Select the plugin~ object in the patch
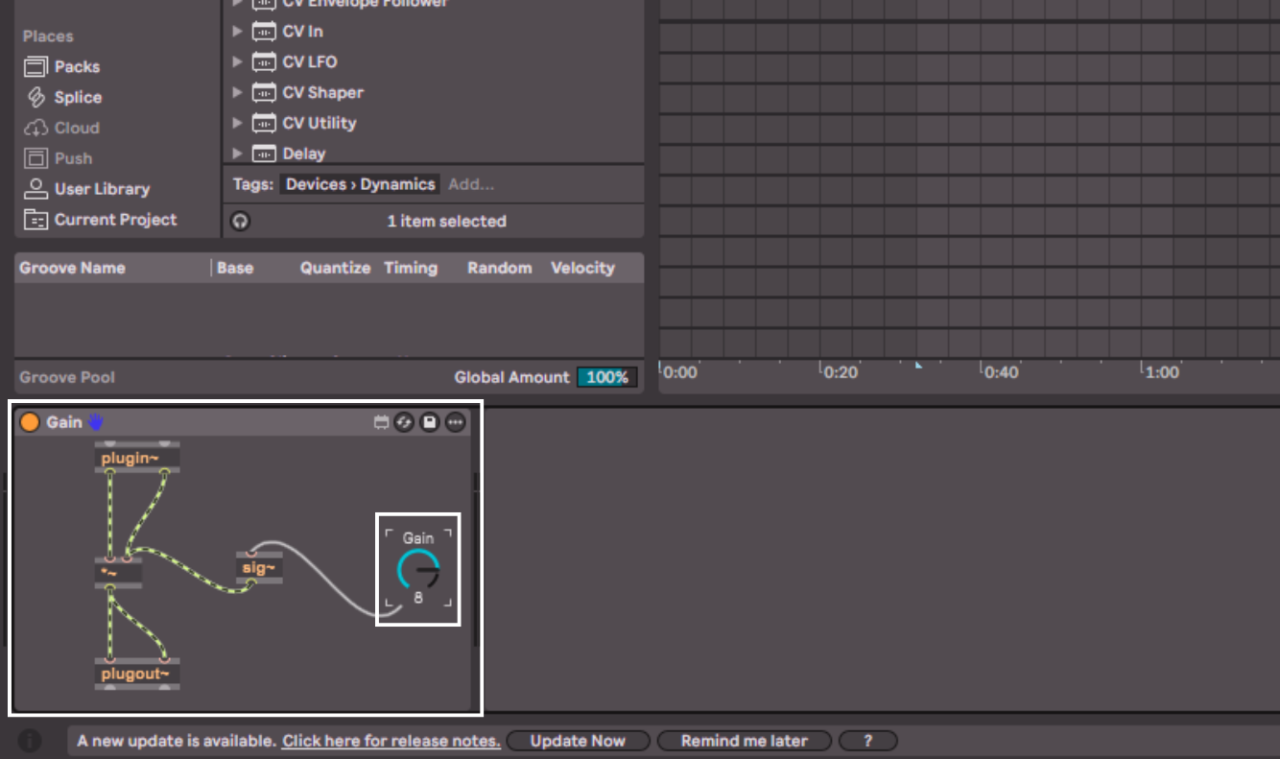 [138, 458]
